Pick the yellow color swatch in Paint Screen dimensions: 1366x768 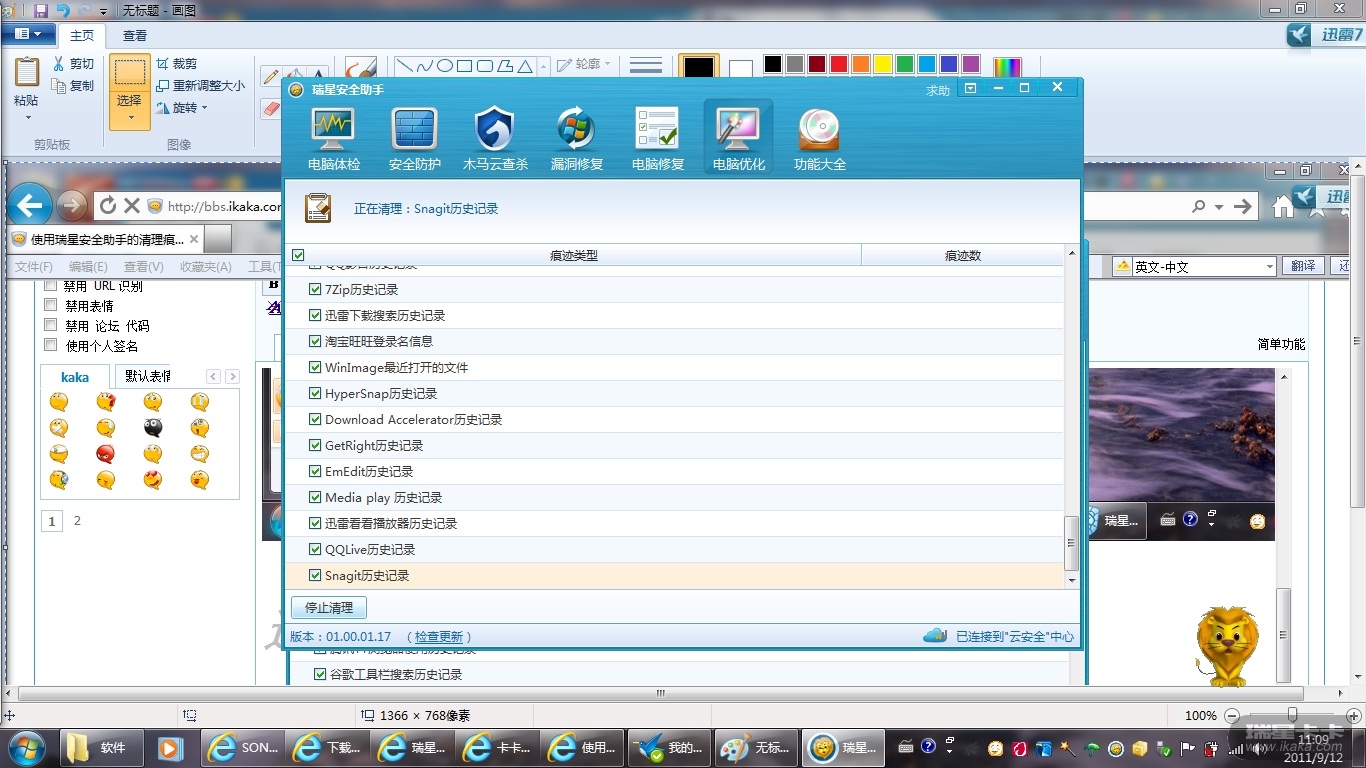coord(883,64)
